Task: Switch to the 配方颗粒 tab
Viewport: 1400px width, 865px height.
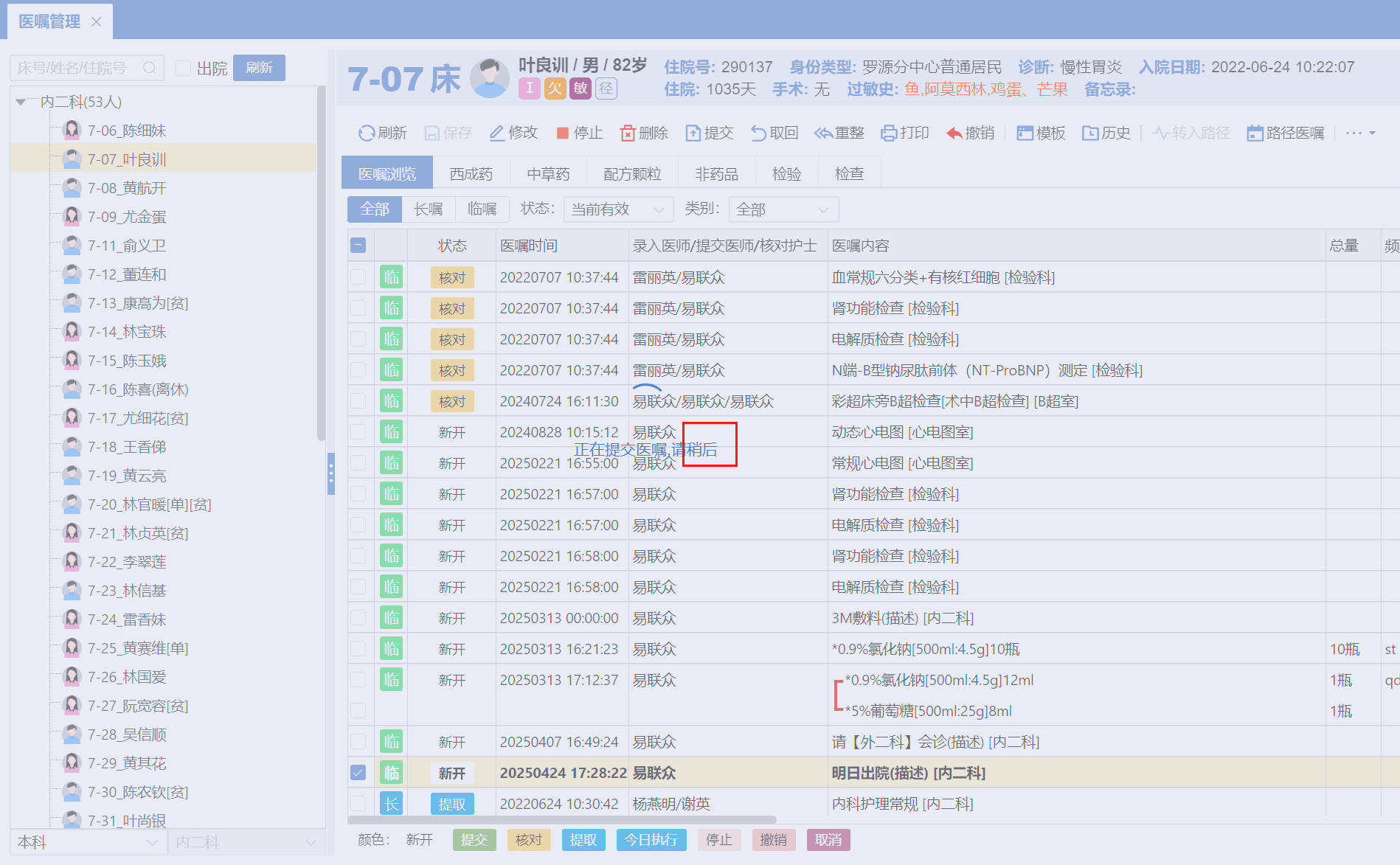Action: click(x=633, y=174)
